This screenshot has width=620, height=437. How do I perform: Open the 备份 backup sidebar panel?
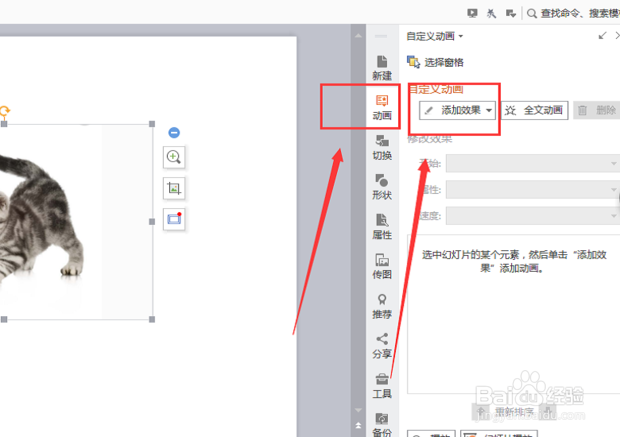click(382, 424)
